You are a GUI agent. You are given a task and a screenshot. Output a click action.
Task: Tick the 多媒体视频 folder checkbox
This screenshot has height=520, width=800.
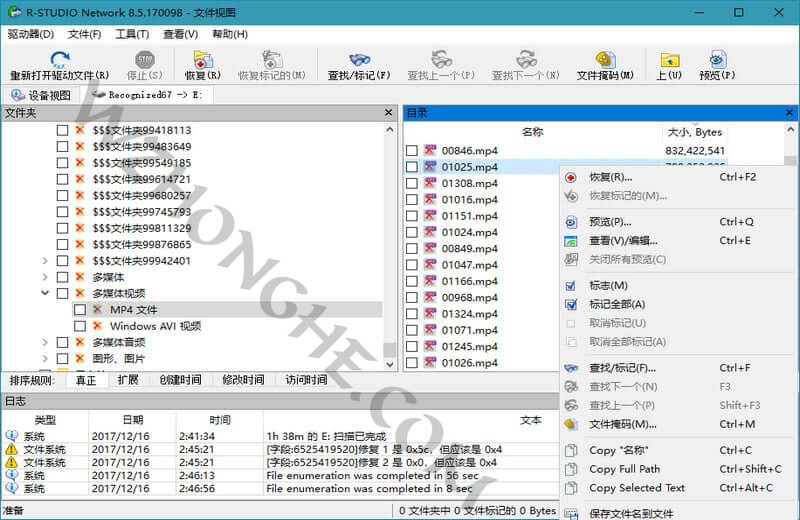click(x=62, y=293)
